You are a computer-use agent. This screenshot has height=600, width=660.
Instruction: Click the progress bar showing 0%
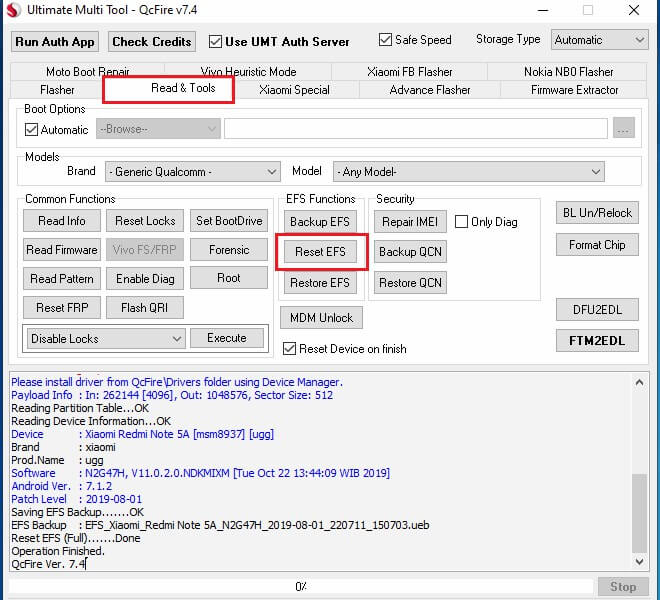[x=301, y=587]
